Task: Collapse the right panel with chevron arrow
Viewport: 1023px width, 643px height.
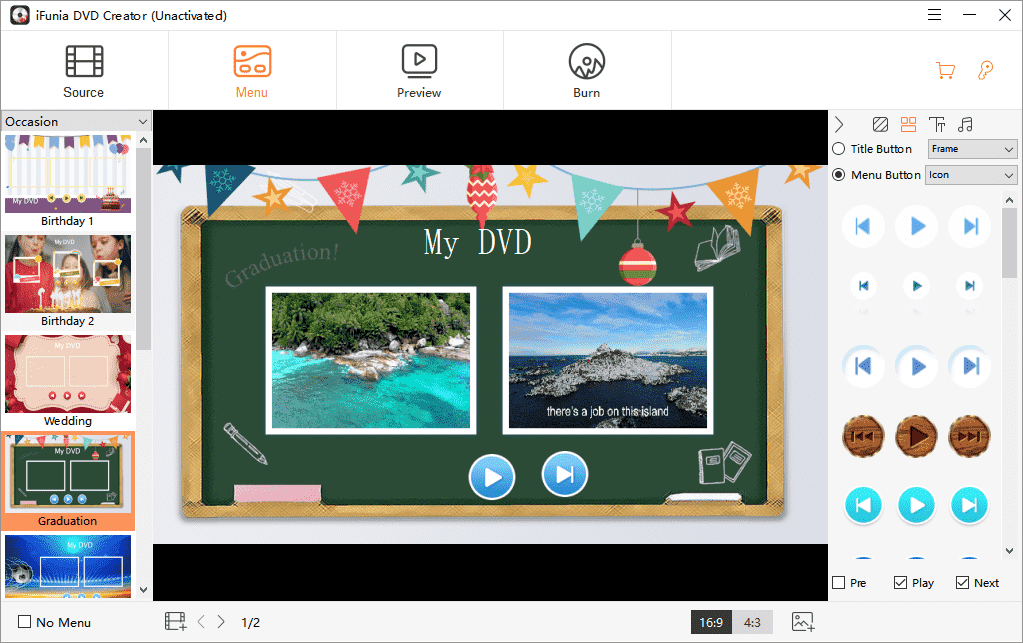Action: coord(839,125)
